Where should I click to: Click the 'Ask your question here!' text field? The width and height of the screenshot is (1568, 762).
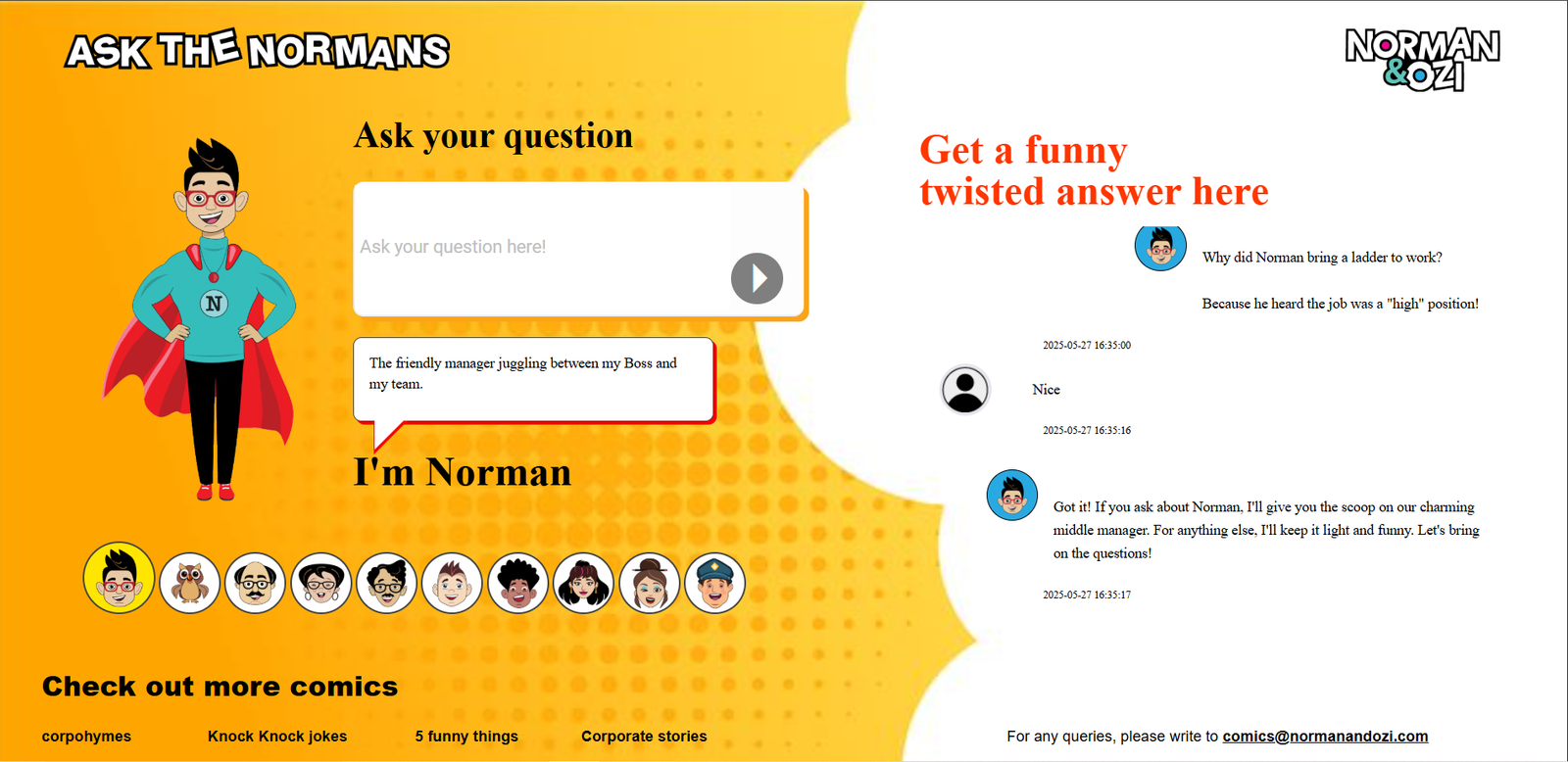pos(539,247)
